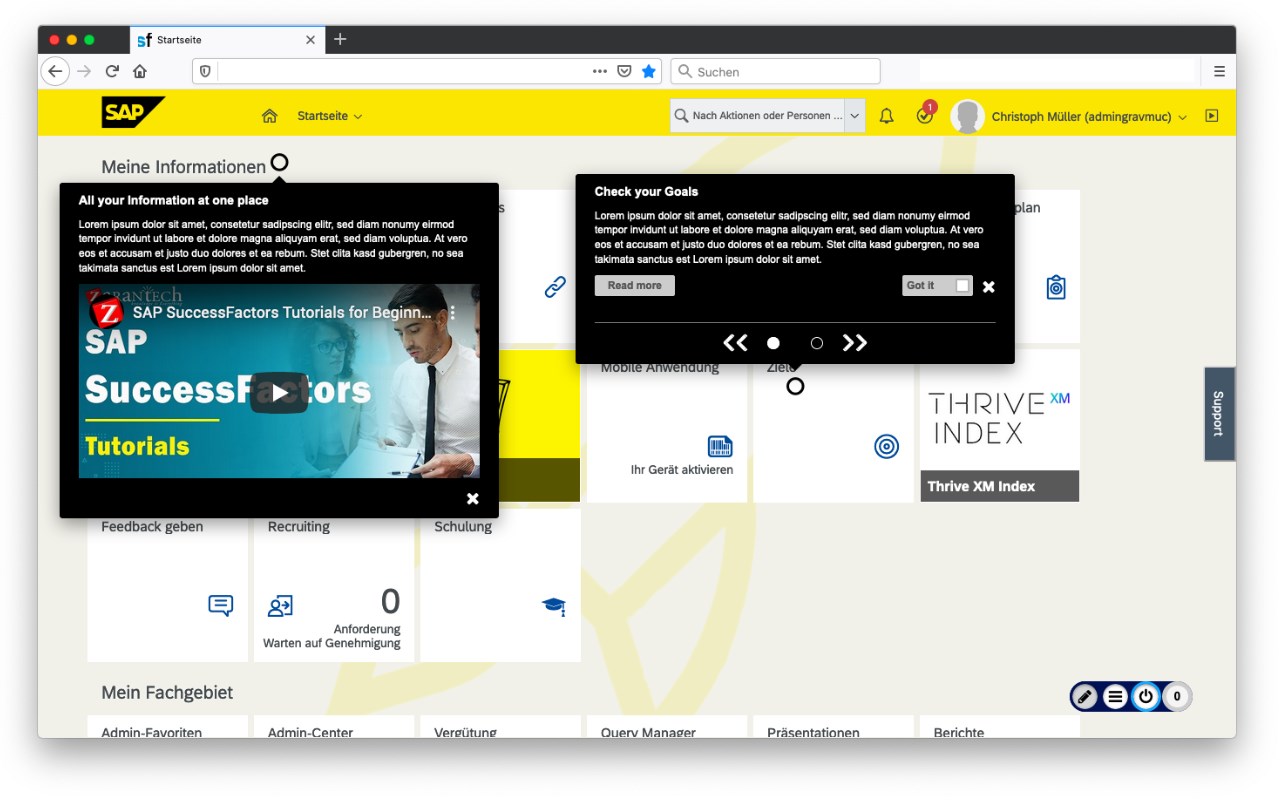Close the Check your Goals popup
The image size is (1280, 800).
pyautogui.click(x=988, y=286)
